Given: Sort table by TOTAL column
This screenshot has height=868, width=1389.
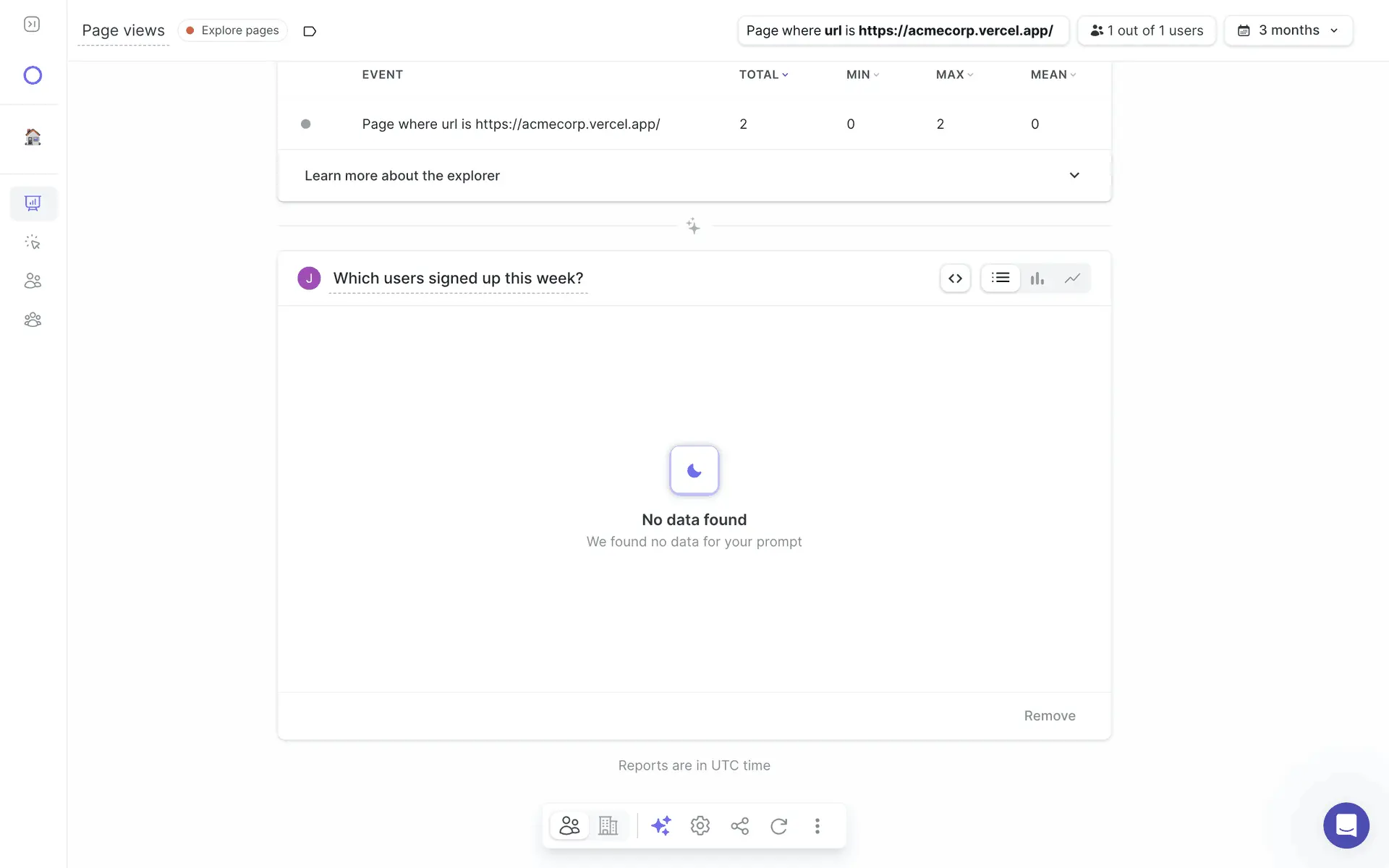Looking at the screenshot, I should [763, 75].
